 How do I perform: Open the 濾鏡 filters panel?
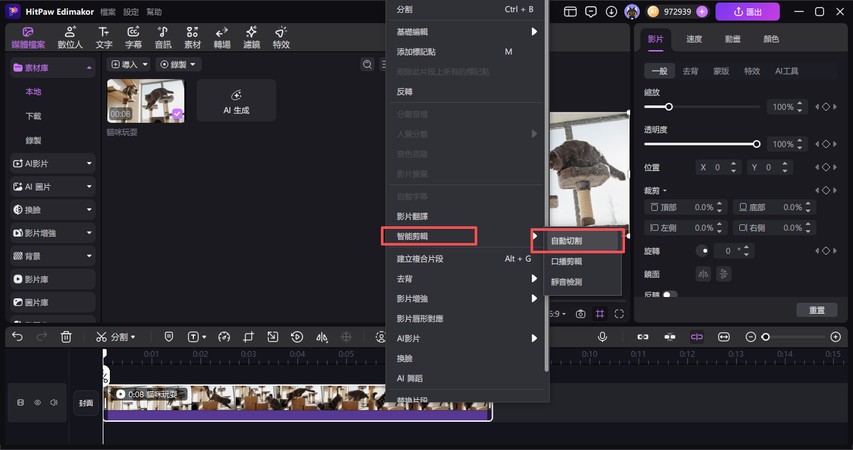point(251,38)
